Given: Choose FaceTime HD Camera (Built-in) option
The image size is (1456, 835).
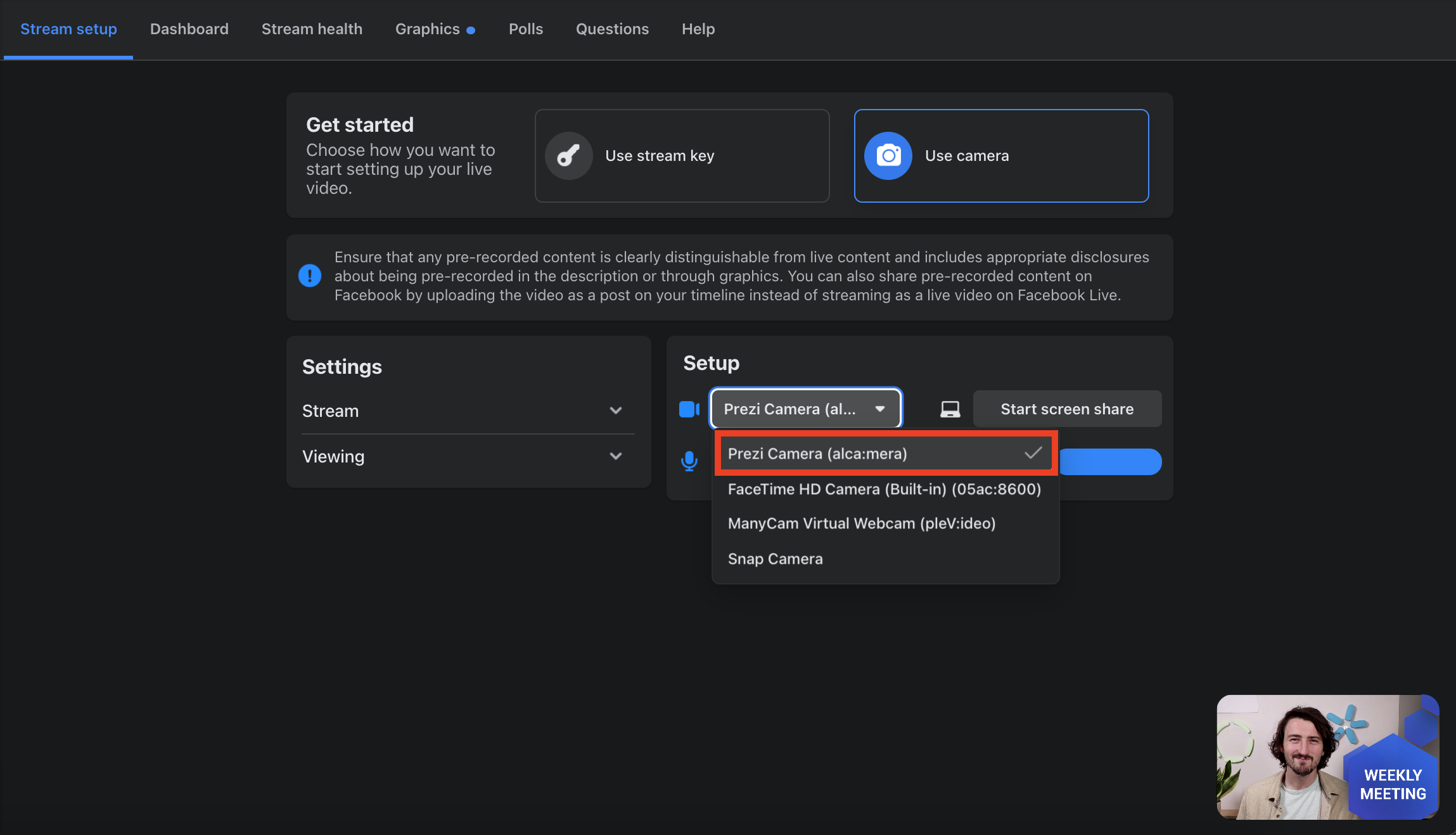Looking at the screenshot, I should click(x=884, y=489).
